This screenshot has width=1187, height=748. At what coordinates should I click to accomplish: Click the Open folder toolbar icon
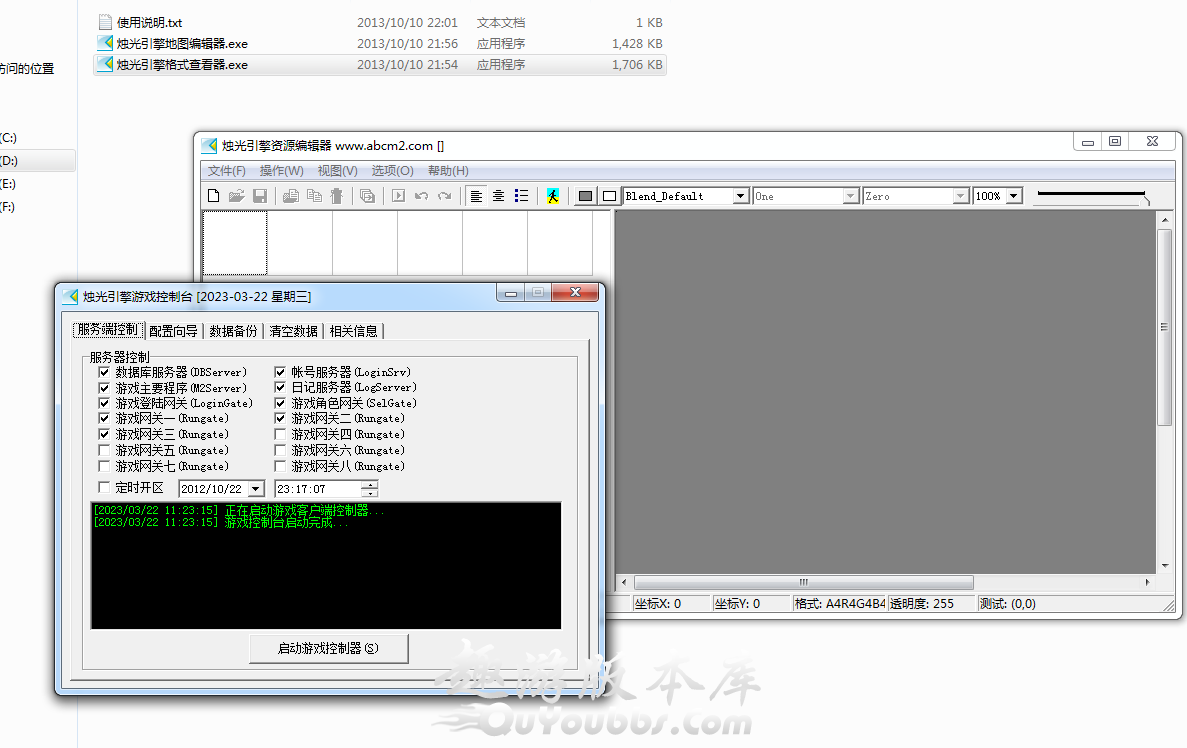(x=236, y=196)
